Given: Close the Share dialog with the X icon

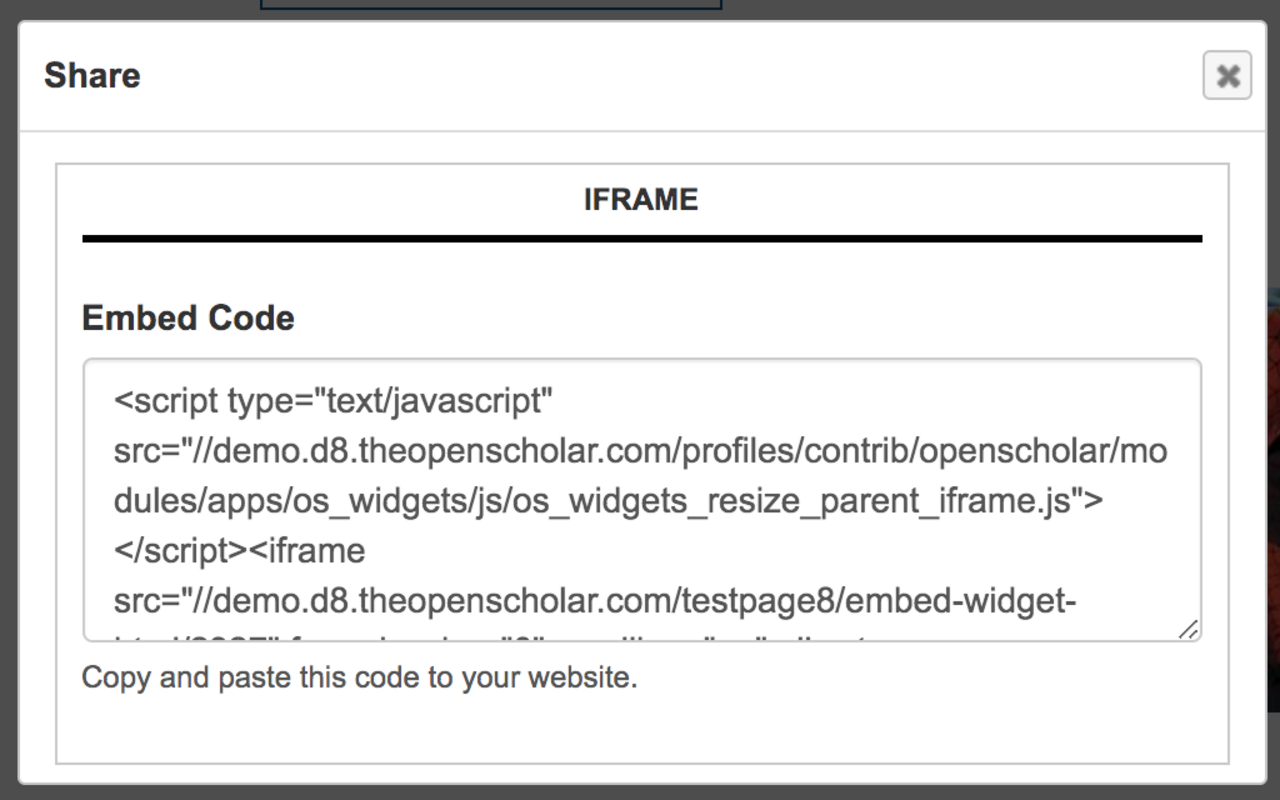Looking at the screenshot, I should click(x=1227, y=75).
